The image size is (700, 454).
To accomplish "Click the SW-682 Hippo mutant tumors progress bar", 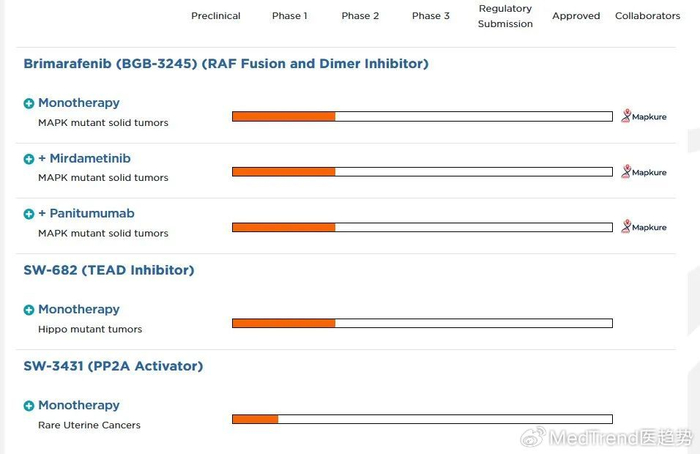I will (x=422, y=323).
